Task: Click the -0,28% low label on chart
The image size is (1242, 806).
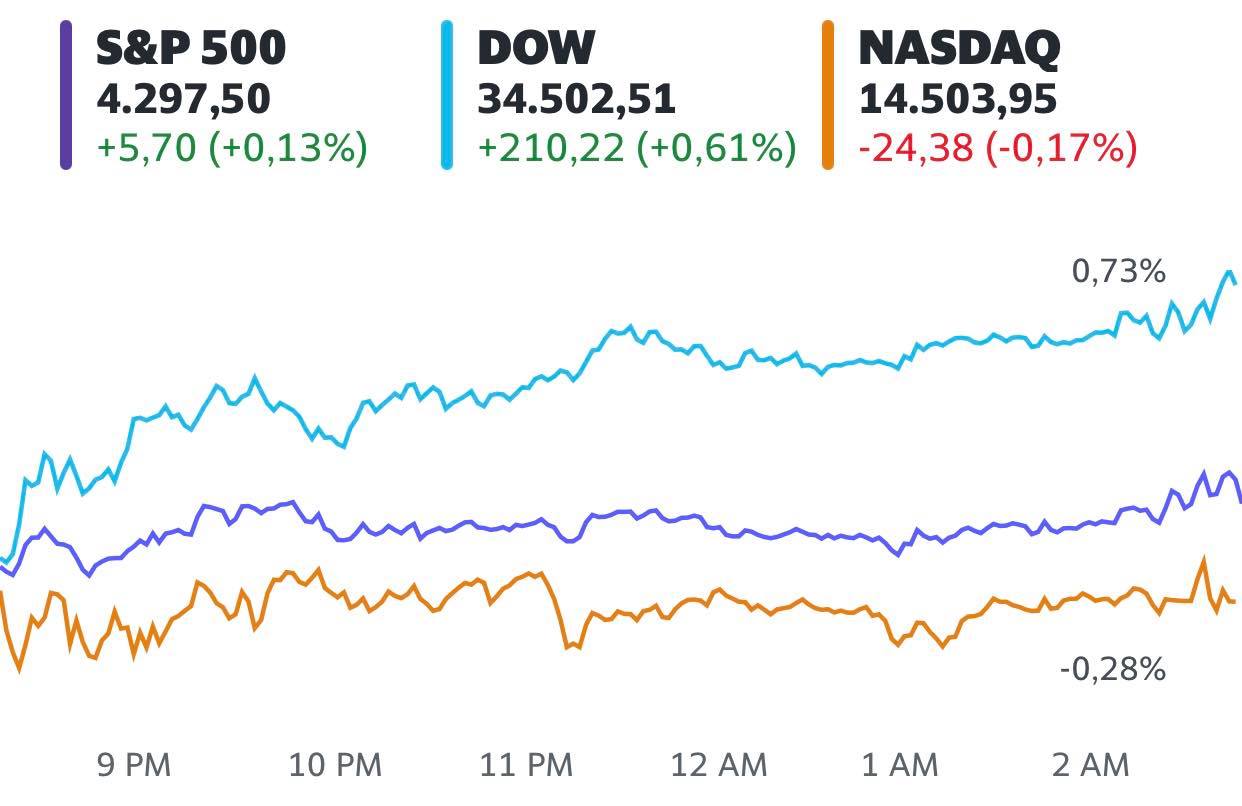Action: 1113,668
